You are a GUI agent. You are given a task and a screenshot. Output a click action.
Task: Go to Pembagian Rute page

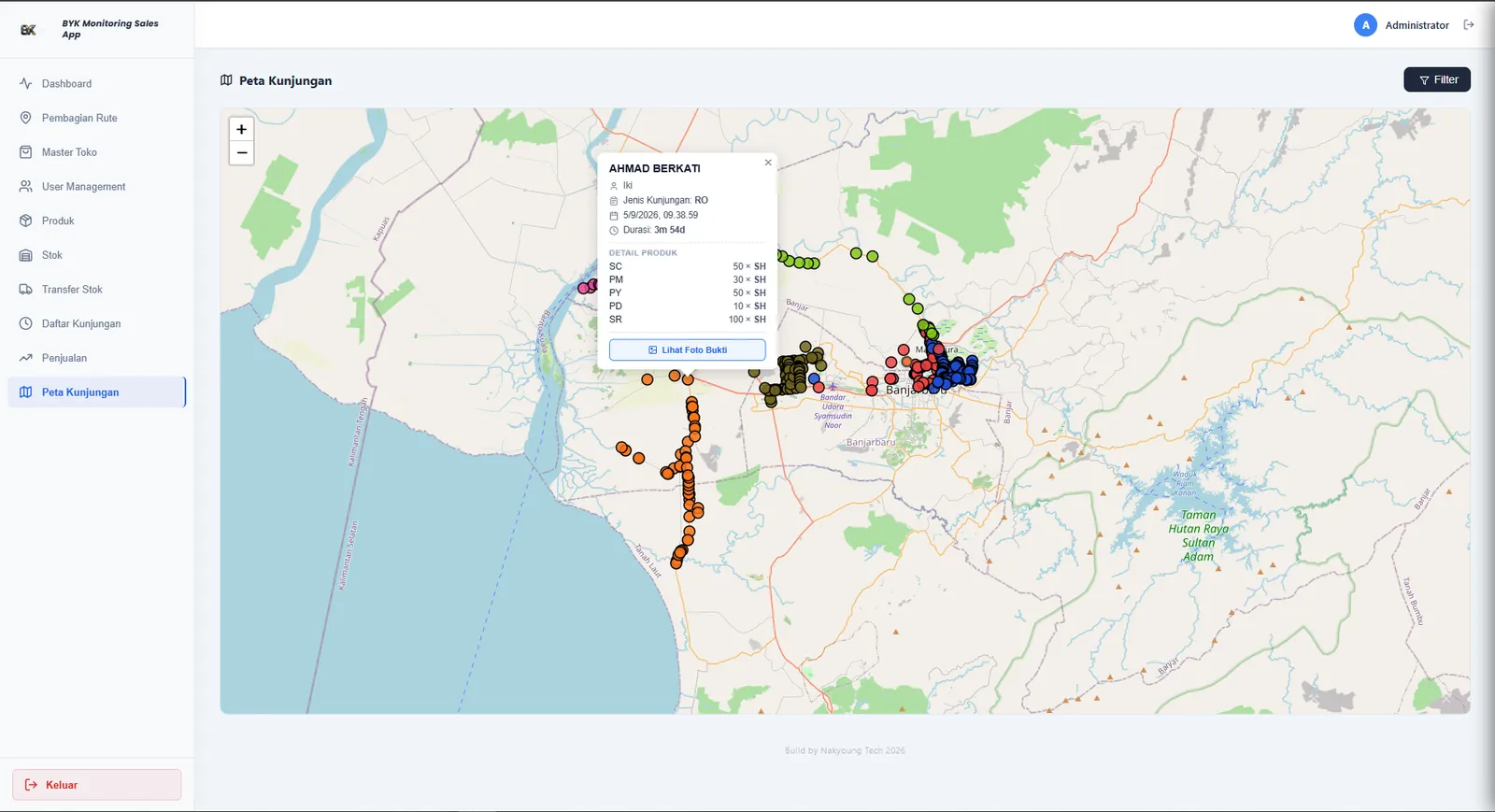point(97,118)
